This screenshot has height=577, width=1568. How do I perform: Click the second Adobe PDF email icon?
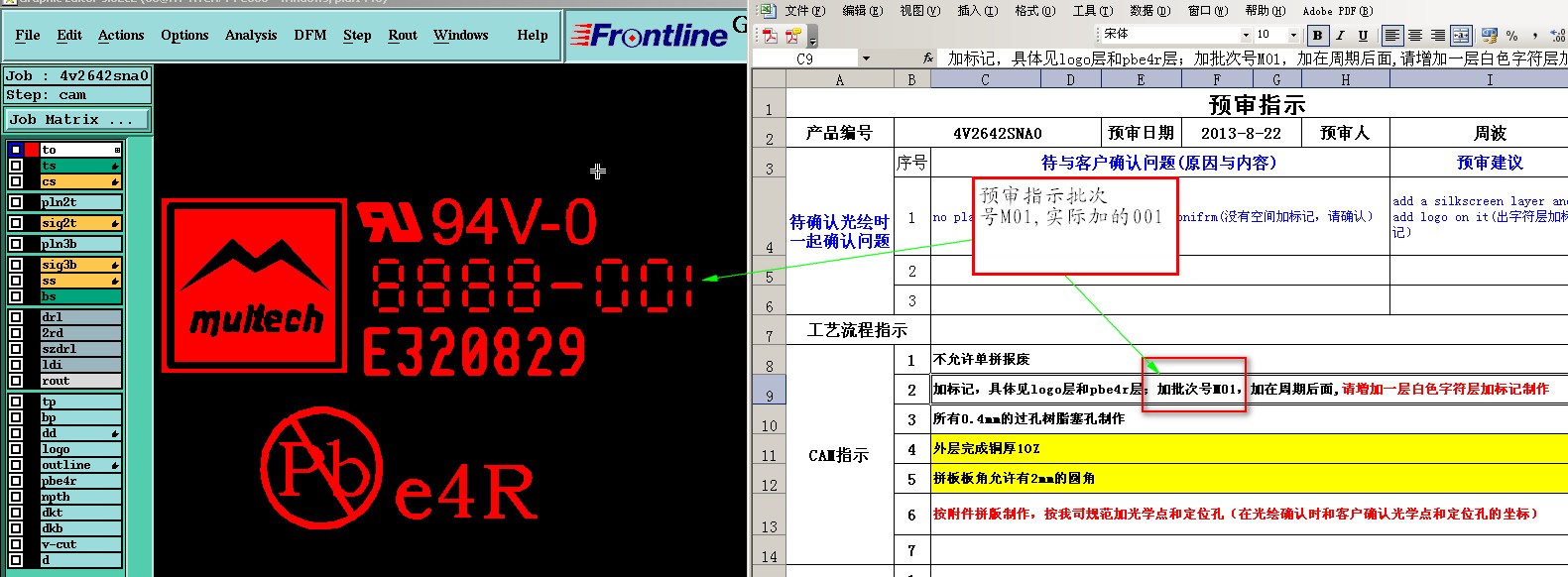pyautogui.click(x=793, y=36)
